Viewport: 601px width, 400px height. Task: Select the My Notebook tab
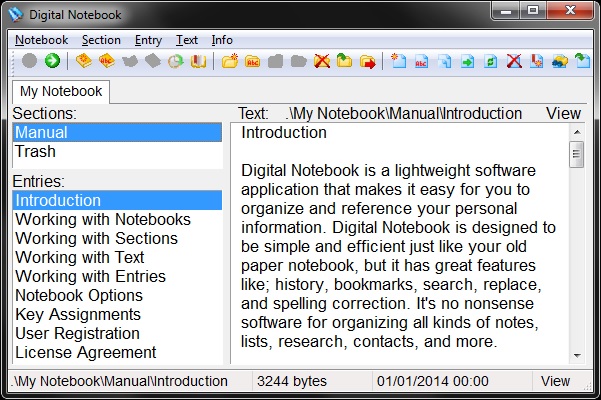(x=61, y=92)
